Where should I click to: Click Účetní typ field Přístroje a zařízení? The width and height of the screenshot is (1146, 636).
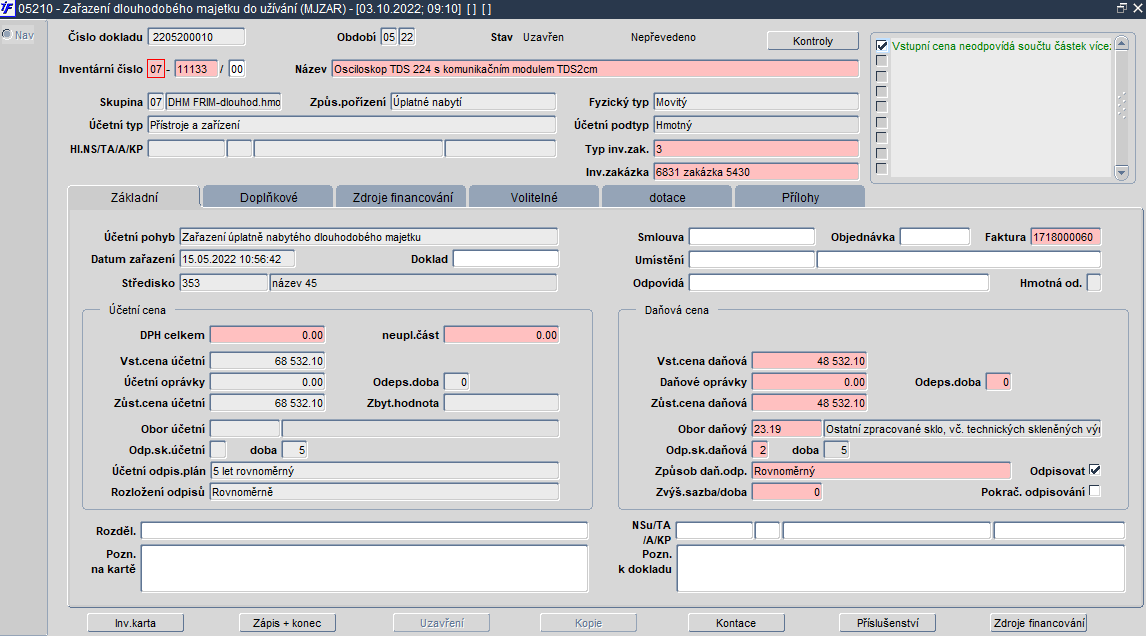352,125
